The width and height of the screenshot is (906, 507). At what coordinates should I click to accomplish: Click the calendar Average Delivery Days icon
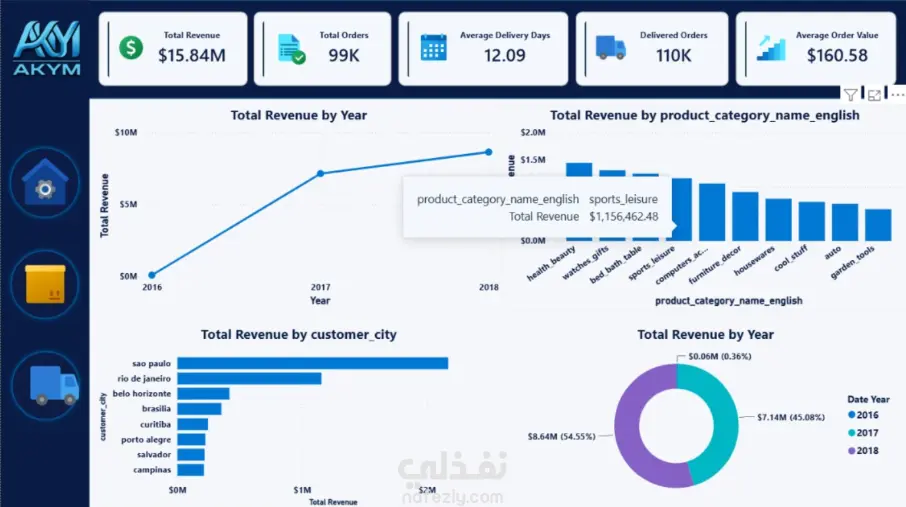click(433, 47)
